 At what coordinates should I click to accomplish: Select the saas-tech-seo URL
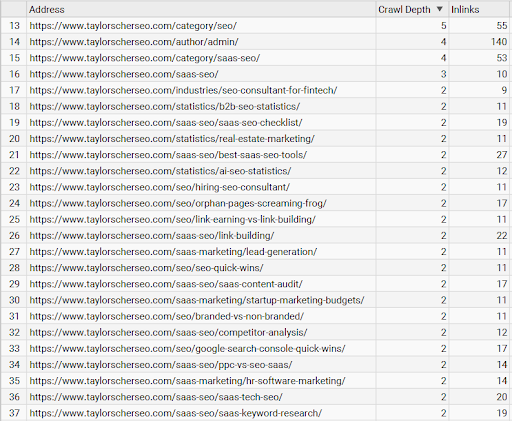[156, 397]
